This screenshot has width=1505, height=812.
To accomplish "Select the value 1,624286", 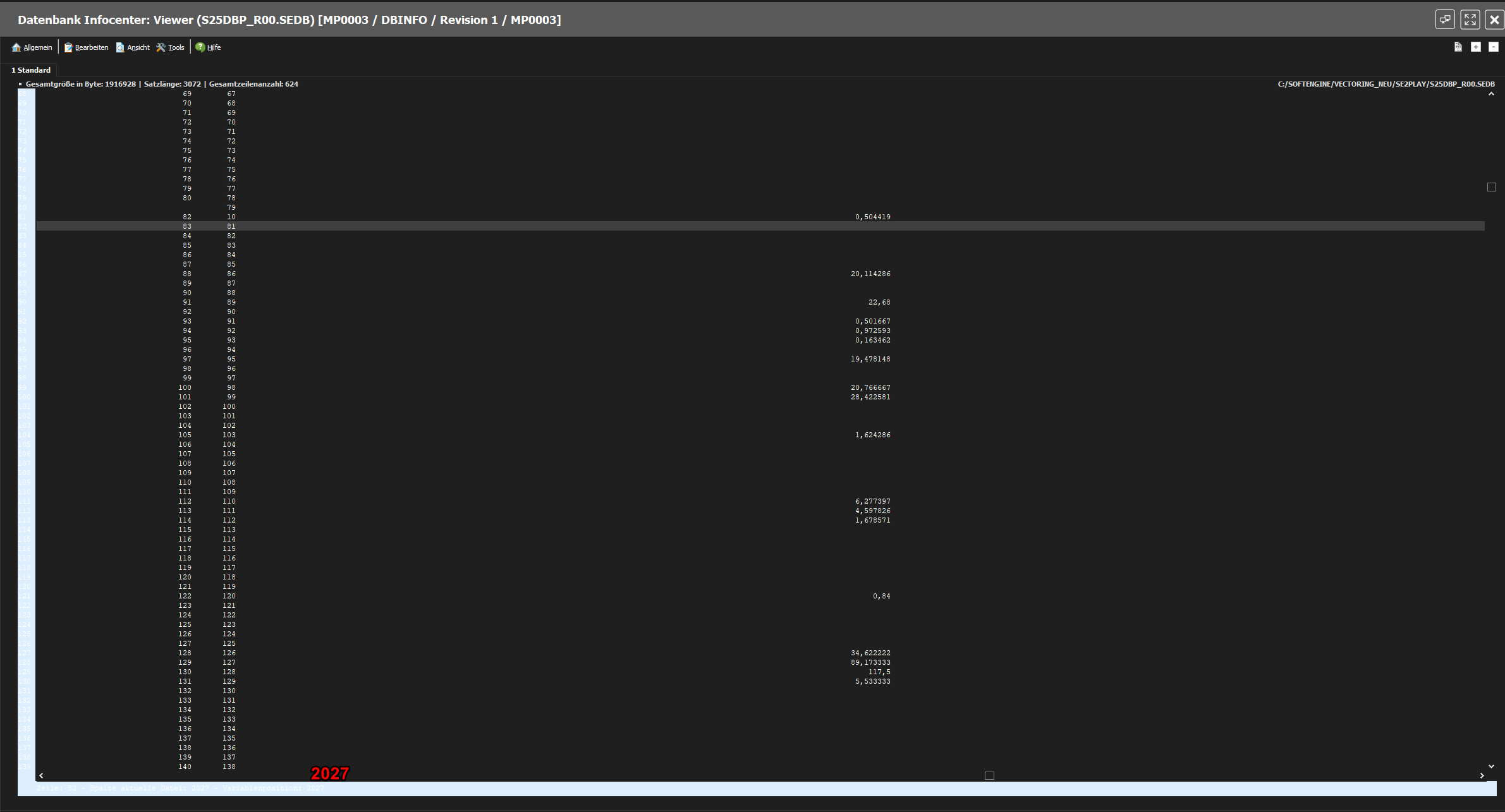I will (872, 435).
